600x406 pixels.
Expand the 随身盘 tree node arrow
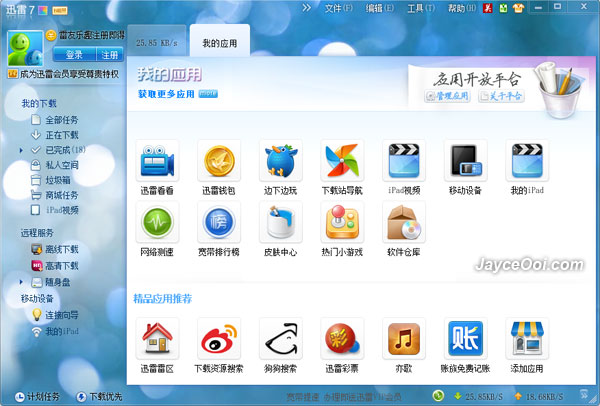pyautogui.click(x=21, y=282)
